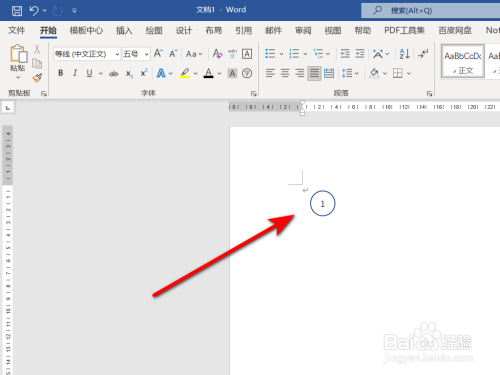Open the 审阅 tab
500x375 pixels.
coord(303,31)
